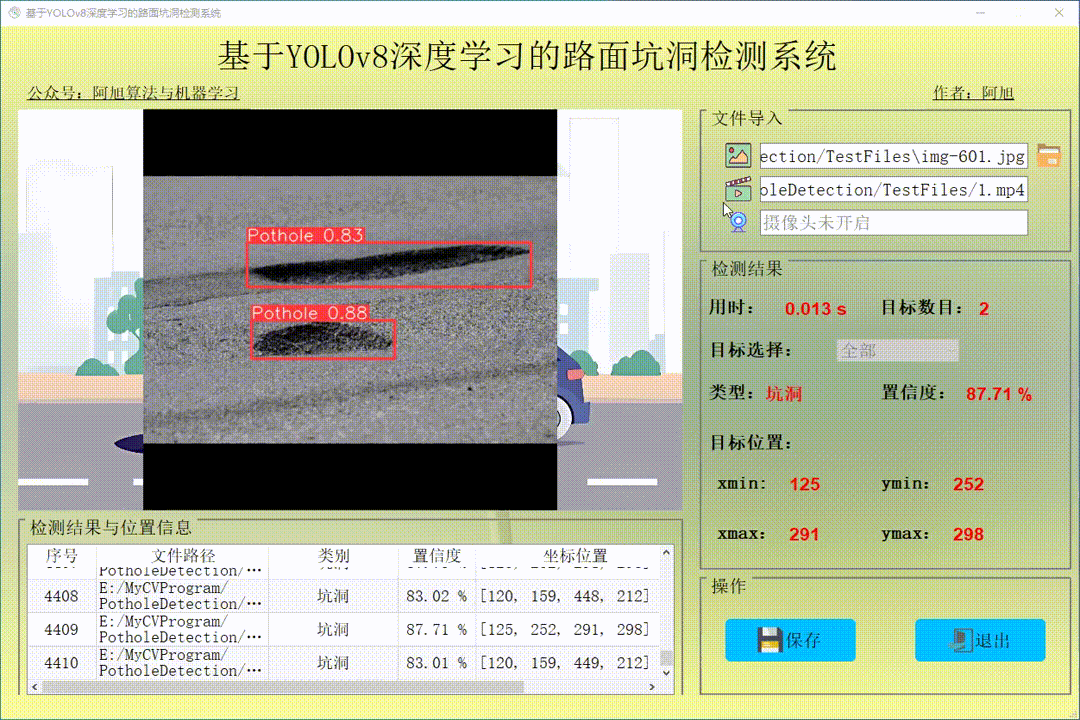Click the 1.mp4 video path field

pyautogui.click(x=894, y=189)
